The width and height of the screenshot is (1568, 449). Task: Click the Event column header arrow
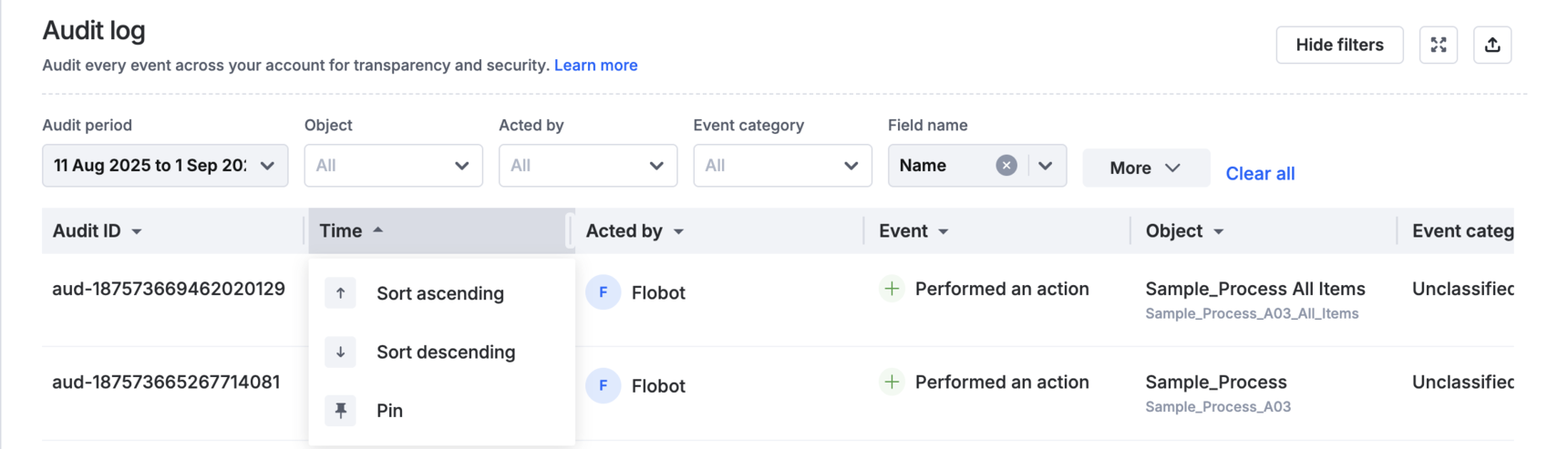click(944, 231)
